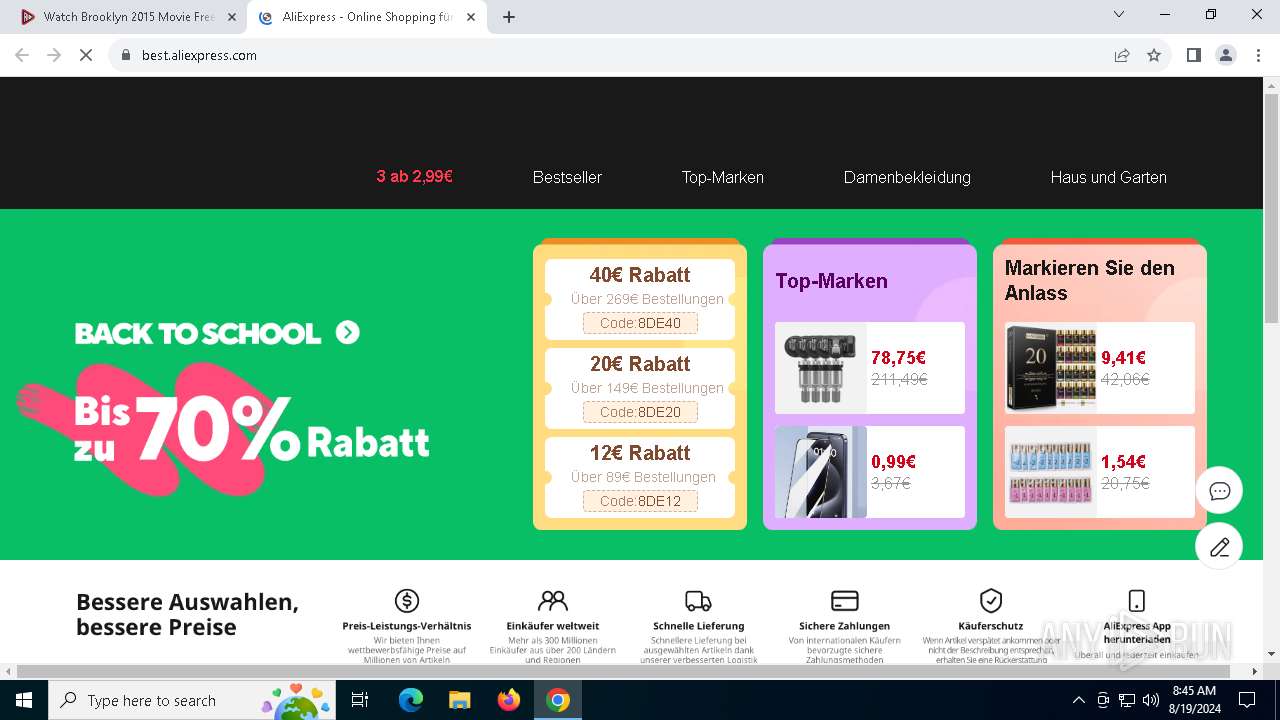Open Markieren Sie den Anlass heading
Screen dimensions: 1280x720
click(1089, 280)
